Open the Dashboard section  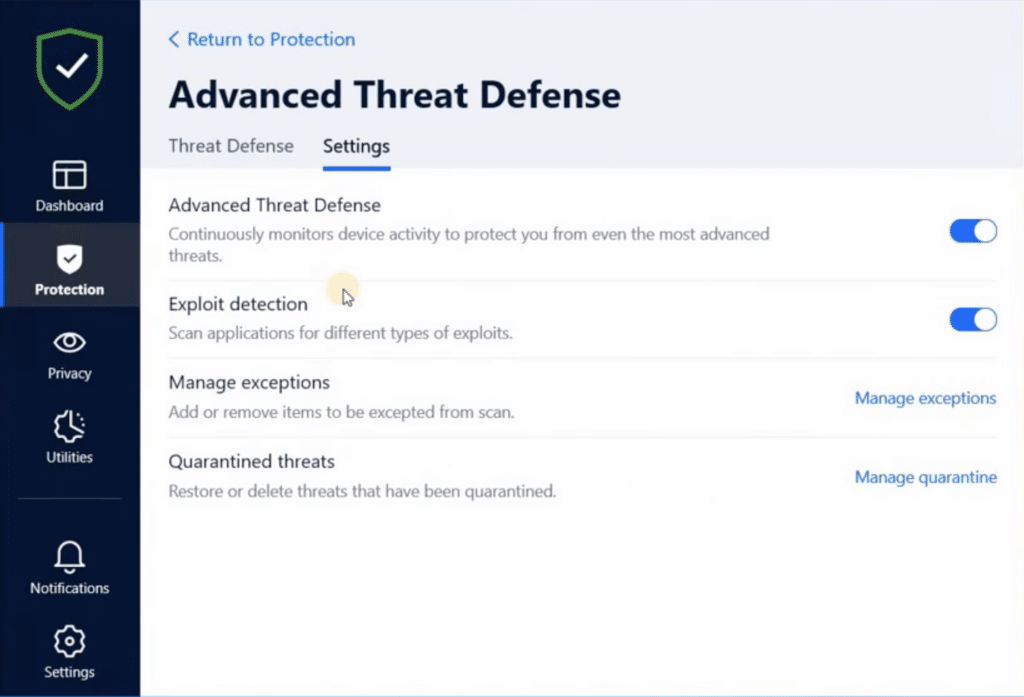coord(69,185)
